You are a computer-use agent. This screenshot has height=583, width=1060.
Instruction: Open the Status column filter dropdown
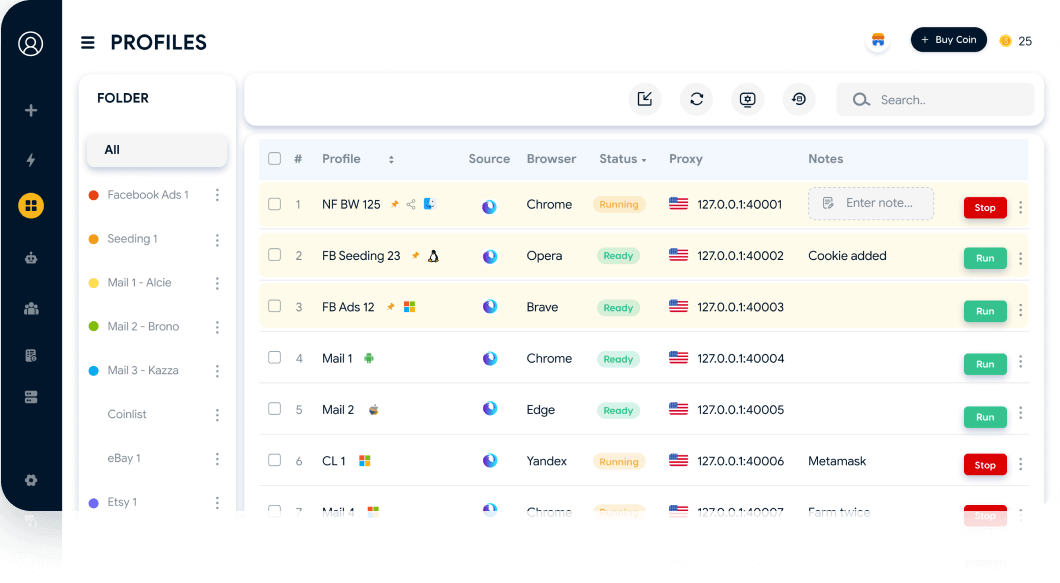(644, 160)
